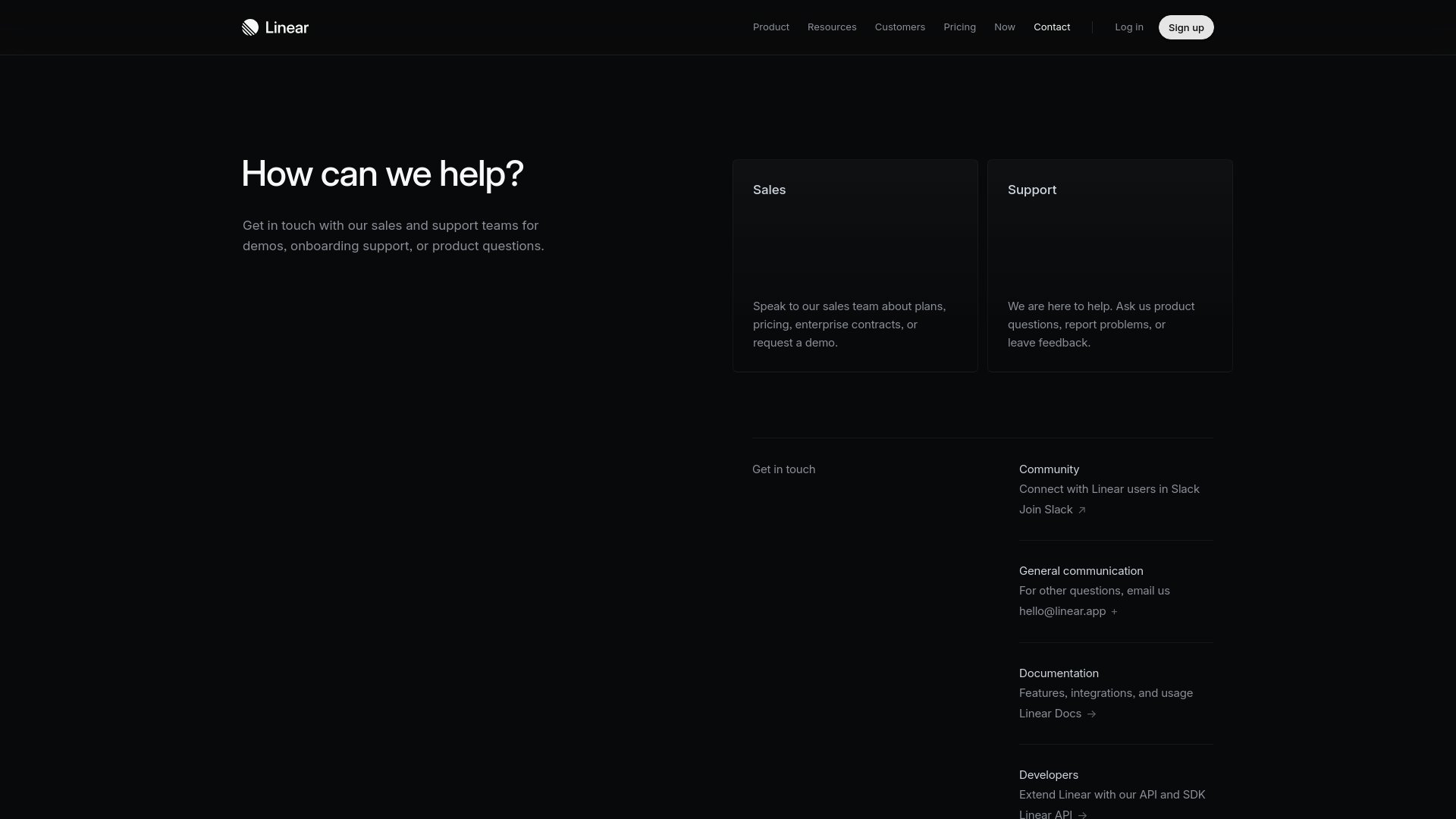The width and height of the screenshot is (1456, 819).
Task: Click the arrow icon beside Linear API
Action: [1082, 815]
